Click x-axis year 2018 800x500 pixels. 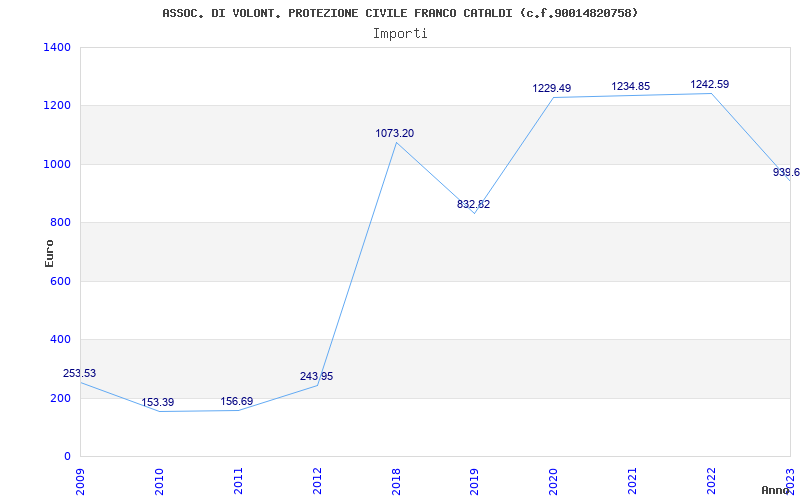[396, 481]
